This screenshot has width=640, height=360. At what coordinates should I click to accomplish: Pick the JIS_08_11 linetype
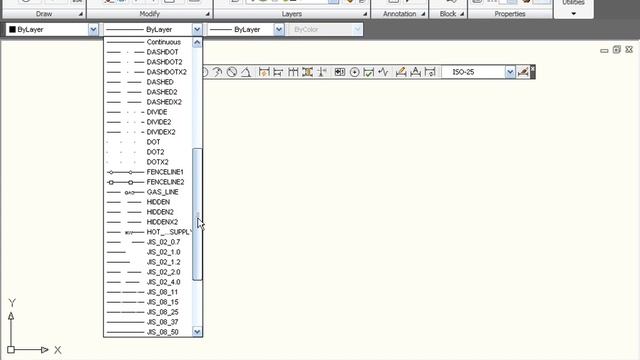148,292
